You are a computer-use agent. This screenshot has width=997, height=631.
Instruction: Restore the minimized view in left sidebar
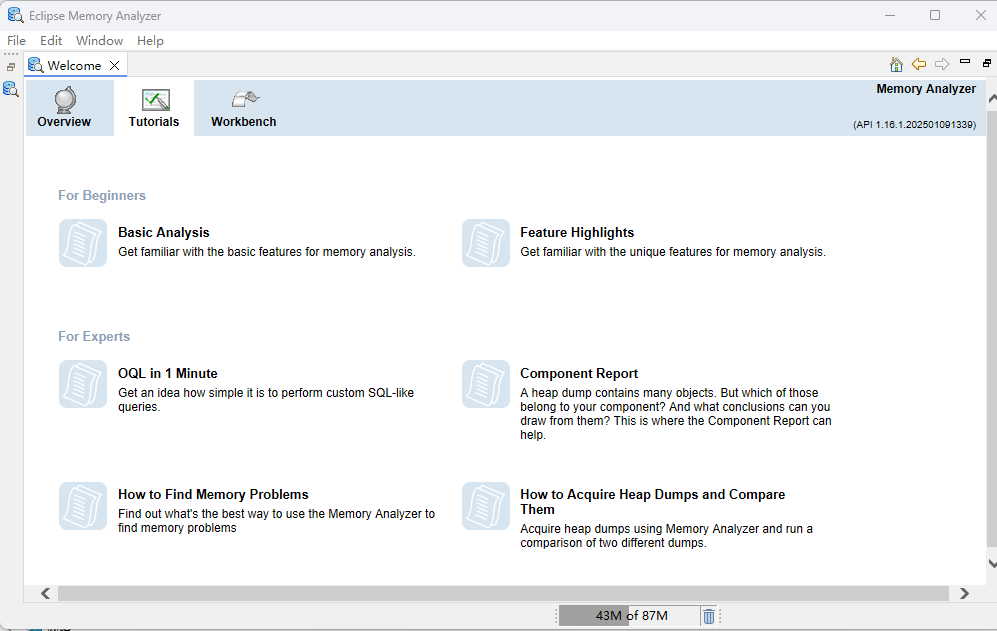click(x=11, y=67)
